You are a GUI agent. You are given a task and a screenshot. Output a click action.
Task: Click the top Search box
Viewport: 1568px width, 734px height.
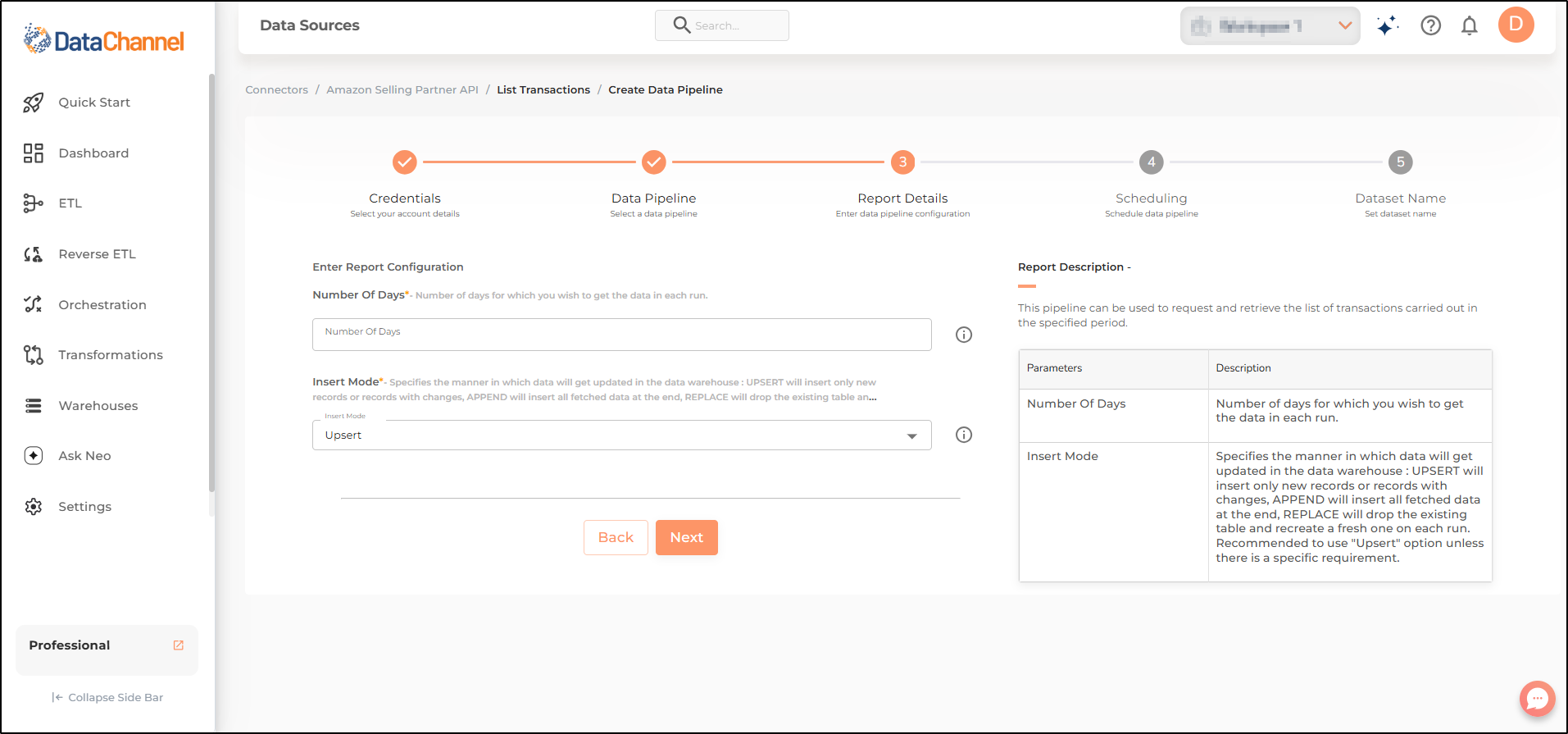(722, 25)
